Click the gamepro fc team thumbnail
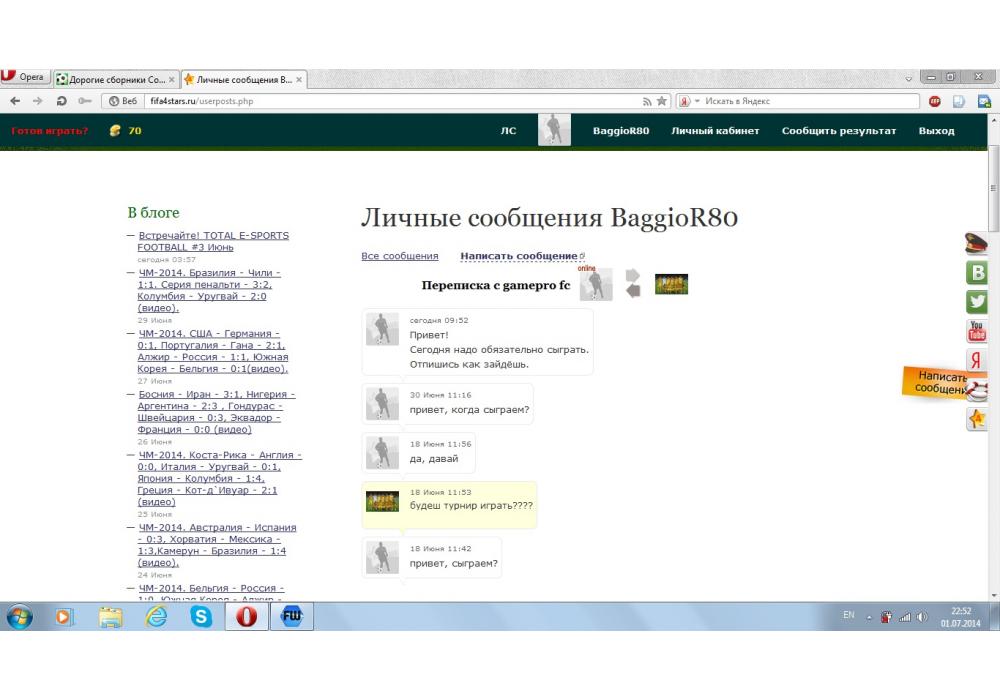Viewport: 1000px width, 700px height. [671, 284]
